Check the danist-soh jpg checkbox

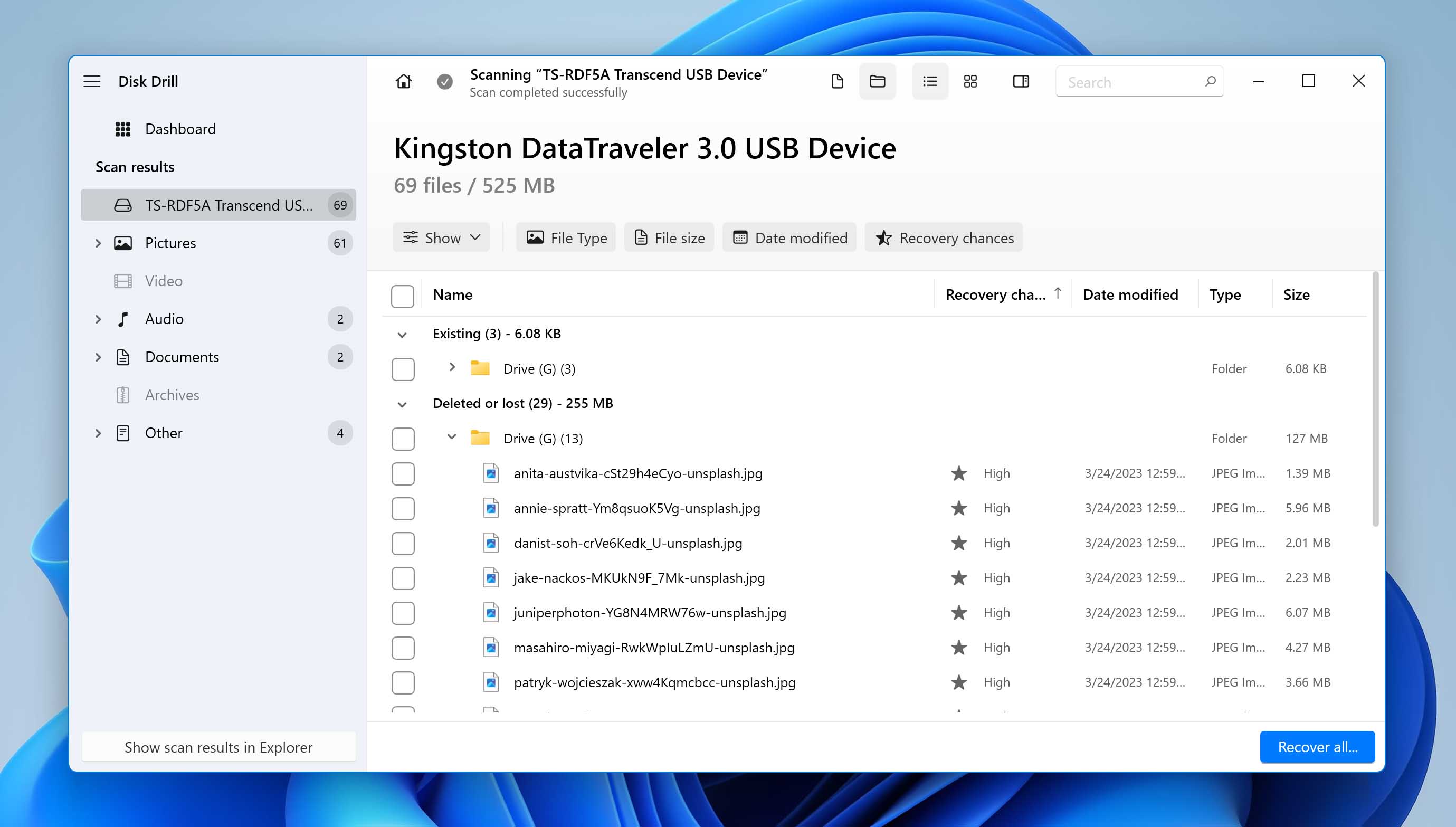coord(403,544)
